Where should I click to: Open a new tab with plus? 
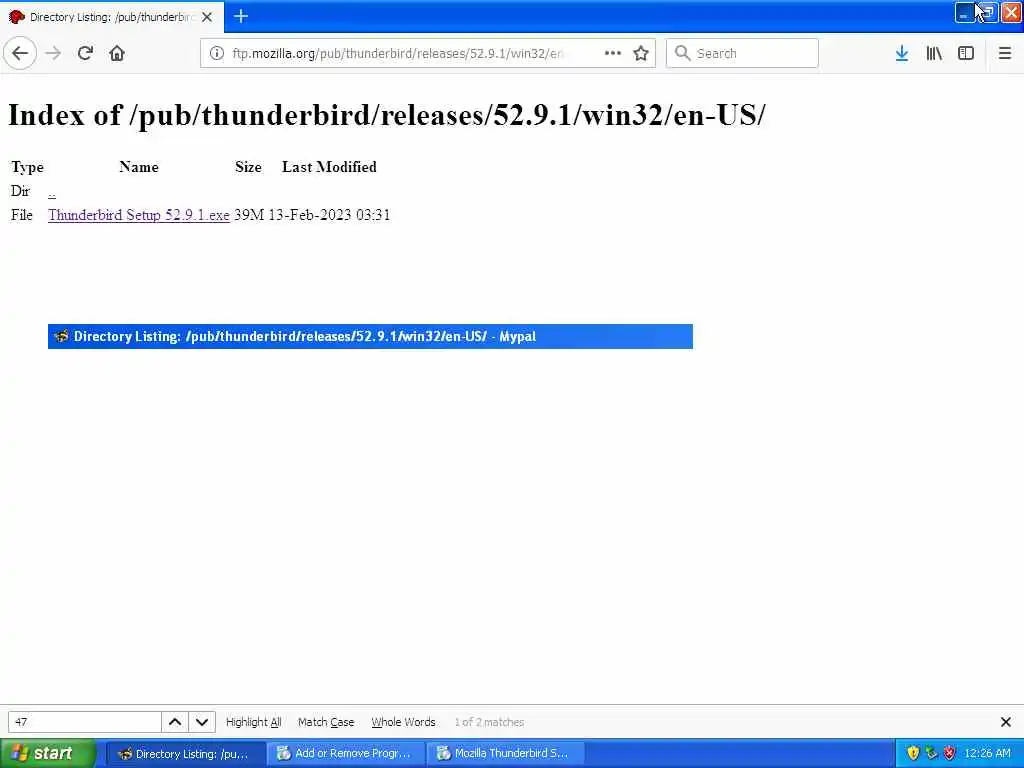coord(240,16)
